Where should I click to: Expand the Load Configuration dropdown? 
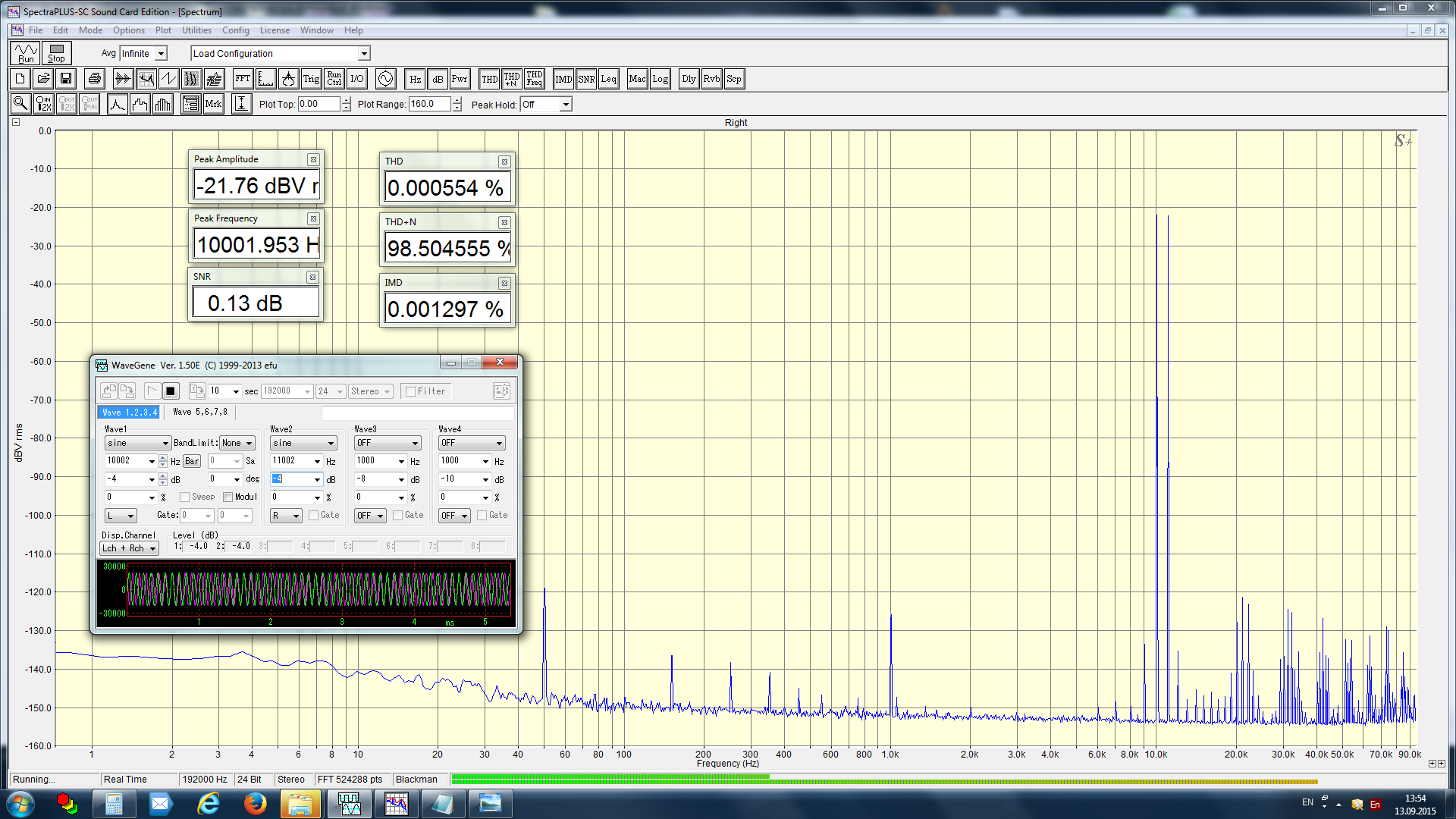tap(364, 53)
